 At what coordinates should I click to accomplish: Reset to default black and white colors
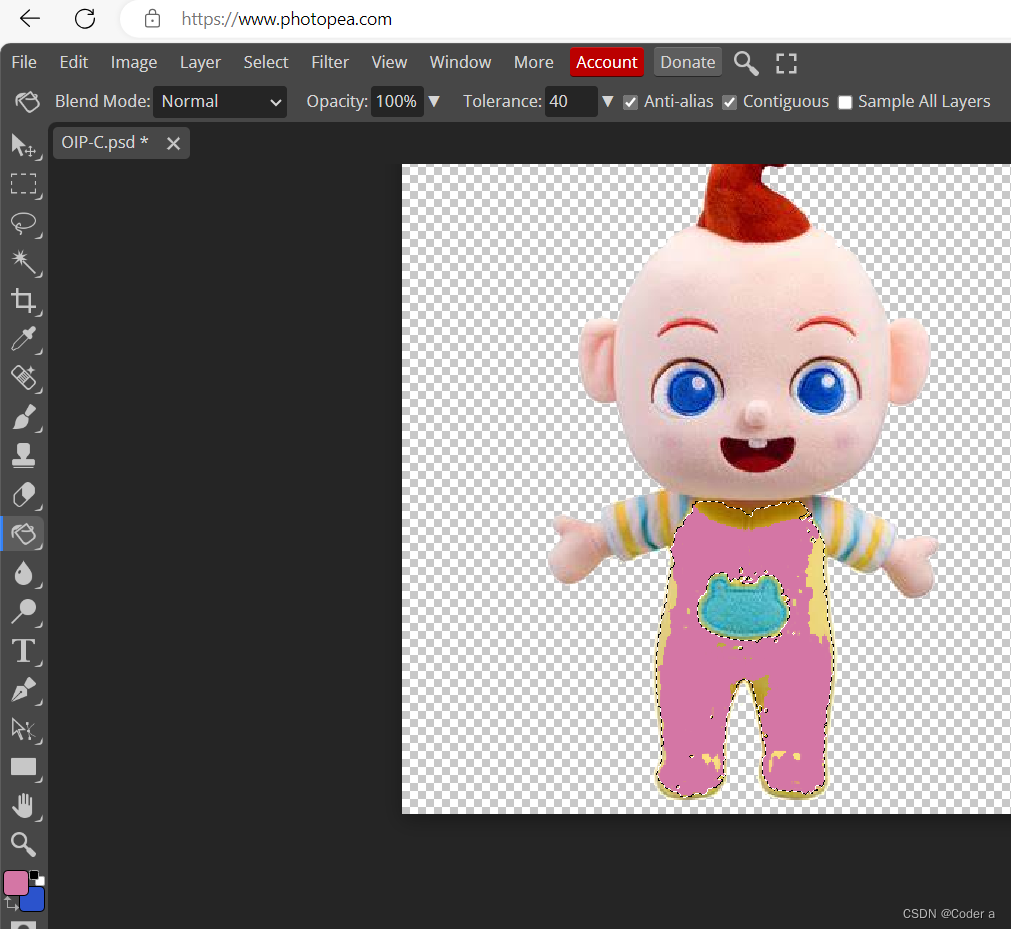(x=37, y=877)
